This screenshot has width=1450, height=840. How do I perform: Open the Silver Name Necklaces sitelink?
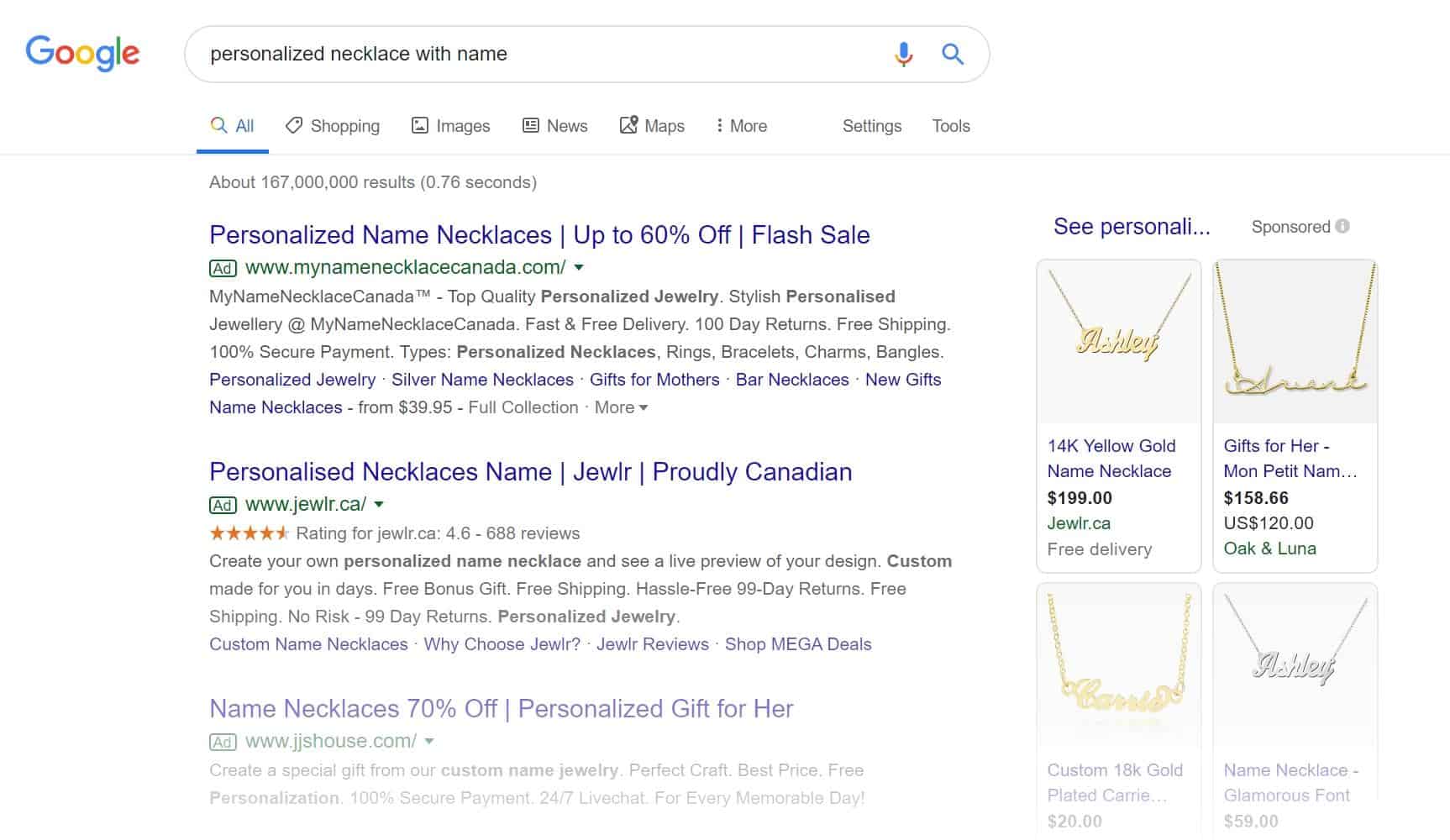(482, 380)
